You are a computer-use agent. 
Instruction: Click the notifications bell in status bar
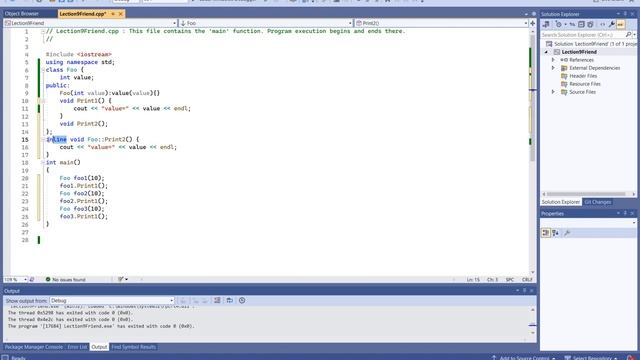(x=631, y=358)
